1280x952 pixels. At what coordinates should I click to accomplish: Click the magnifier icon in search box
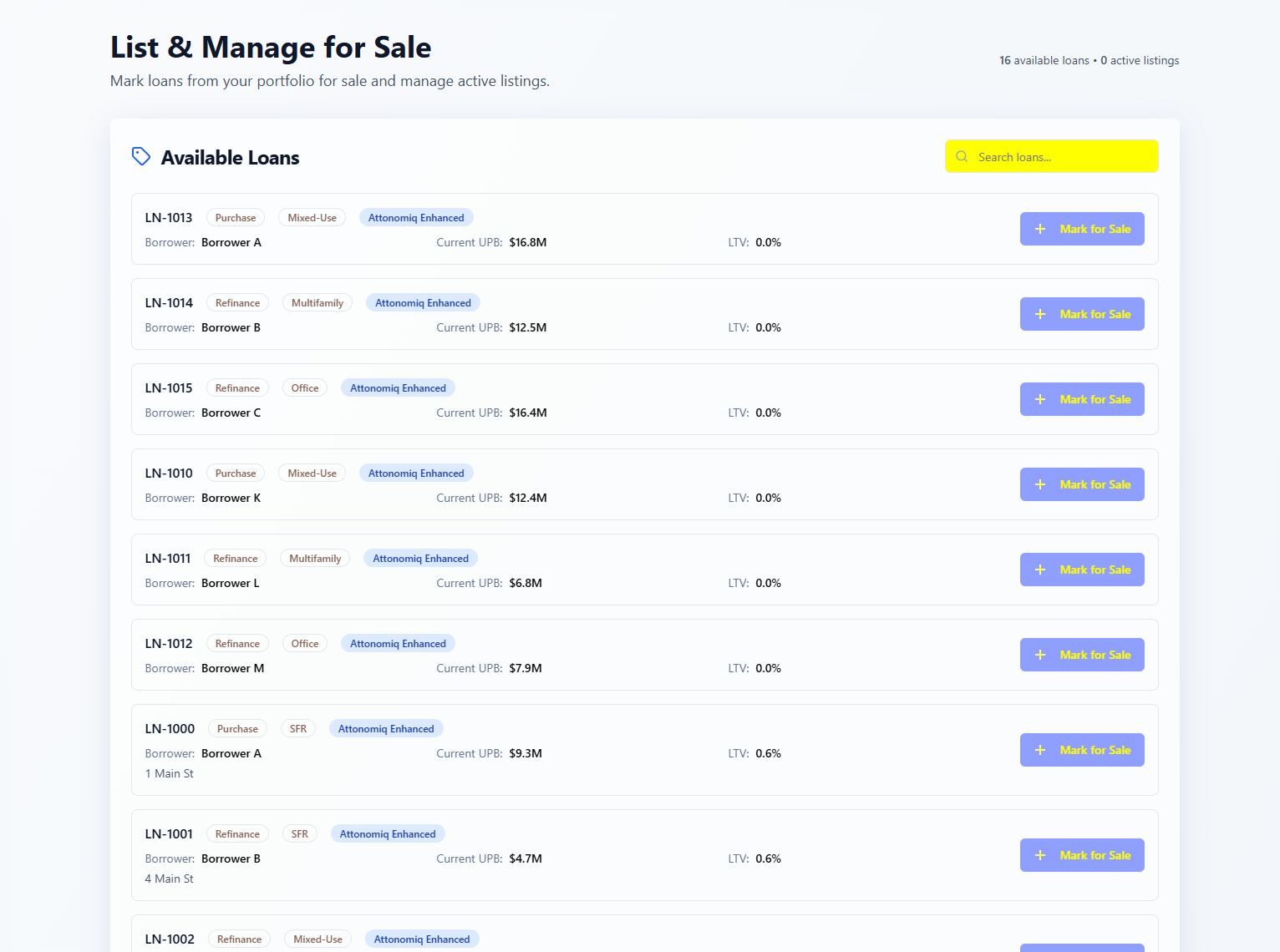[x=962, y=156]
